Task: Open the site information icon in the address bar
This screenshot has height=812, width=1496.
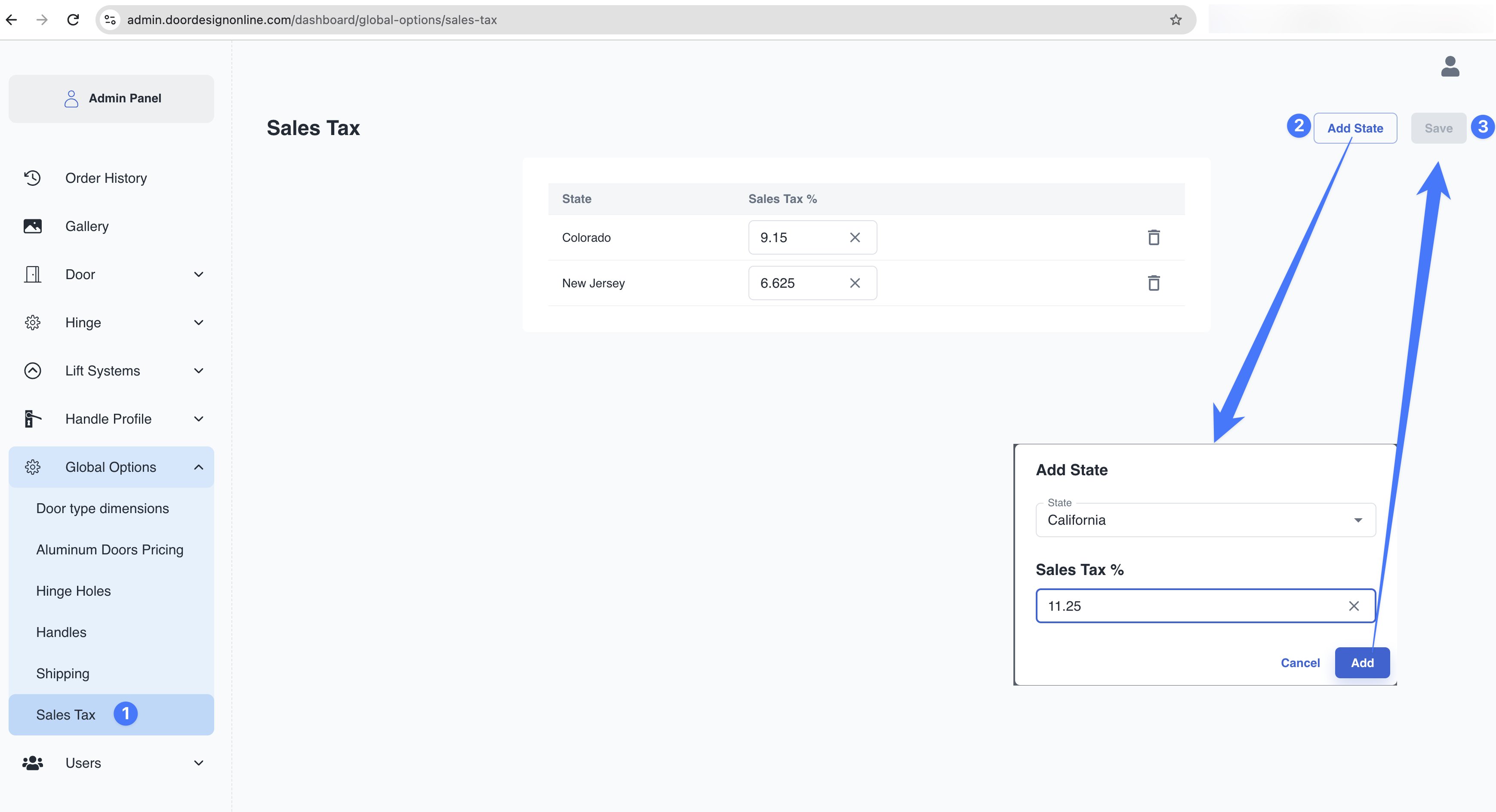Action: 110,20
